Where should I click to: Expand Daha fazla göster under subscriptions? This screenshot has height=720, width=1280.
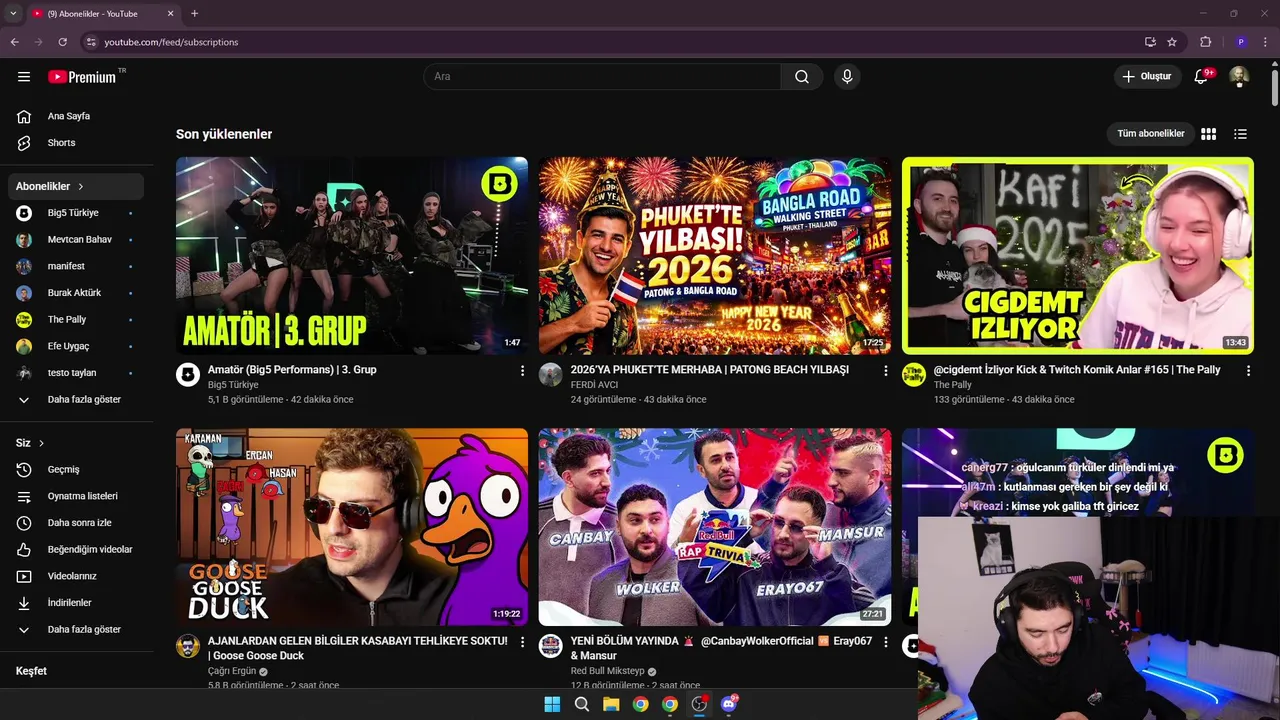(76, 400)
